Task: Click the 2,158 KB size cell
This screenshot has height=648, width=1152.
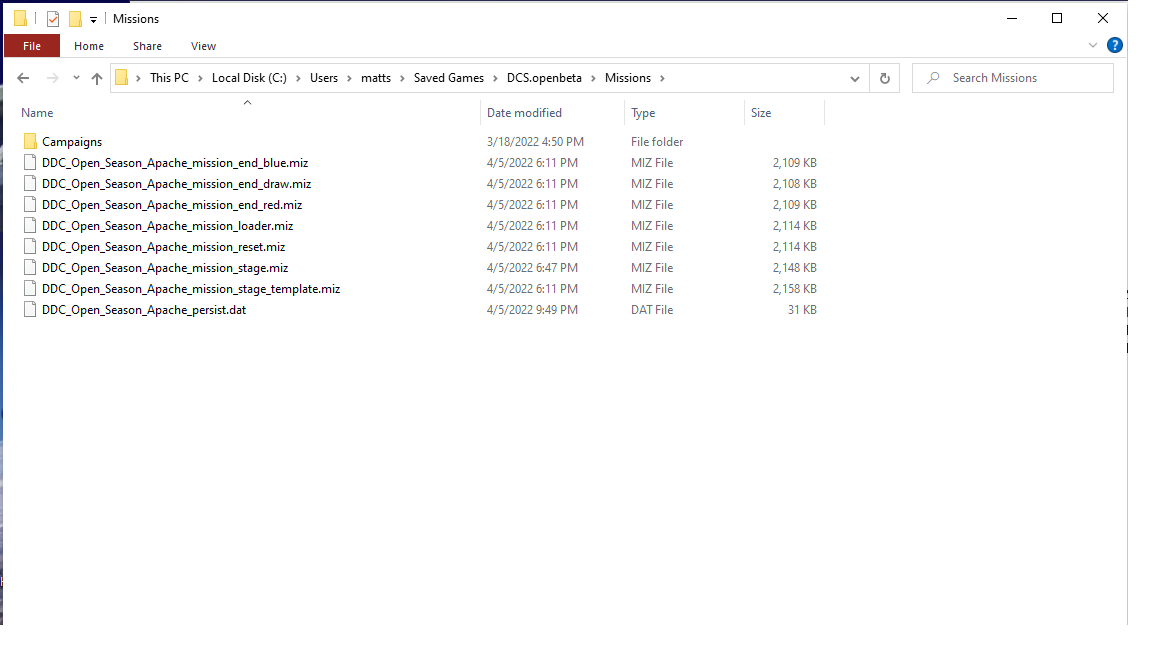Action: [794, 289]
